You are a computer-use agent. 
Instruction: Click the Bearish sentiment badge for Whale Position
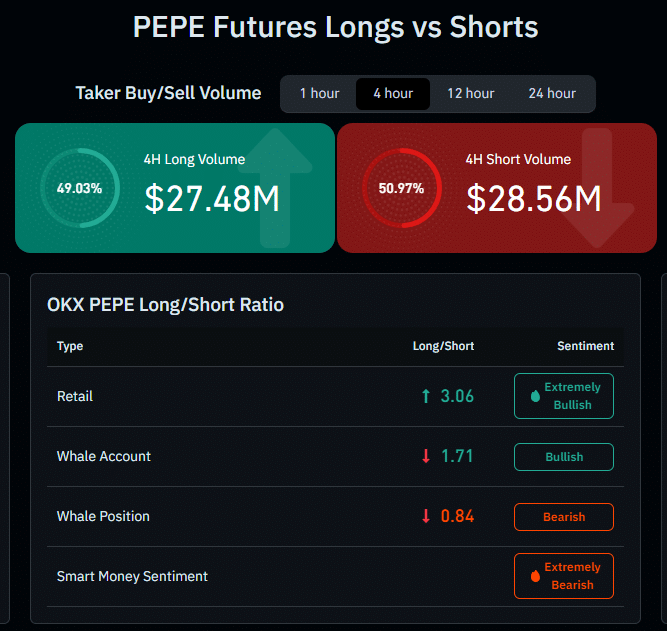tap(564, 517)
